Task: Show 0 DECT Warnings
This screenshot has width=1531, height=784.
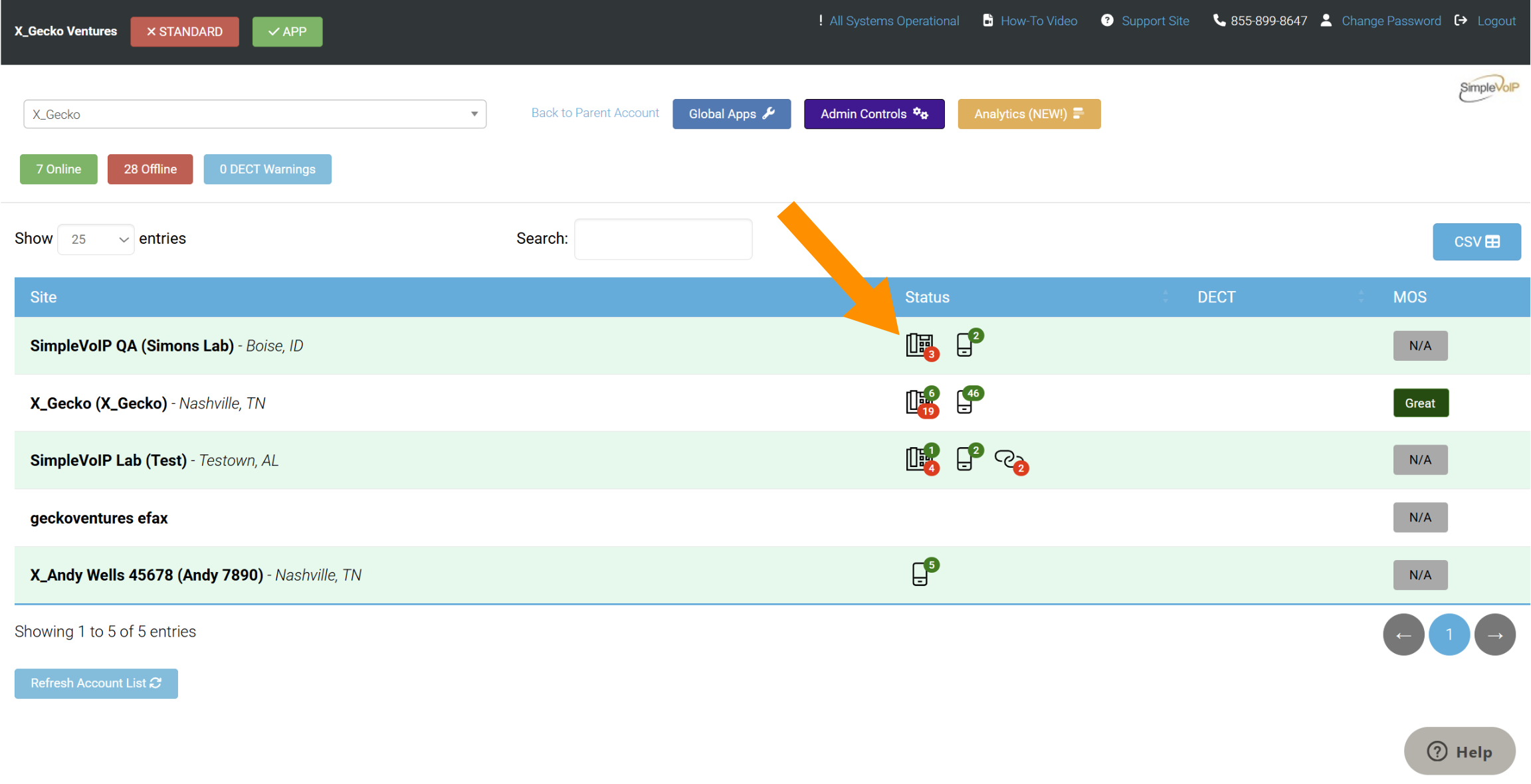Action: pyautogui.click(x=267, y=169)
